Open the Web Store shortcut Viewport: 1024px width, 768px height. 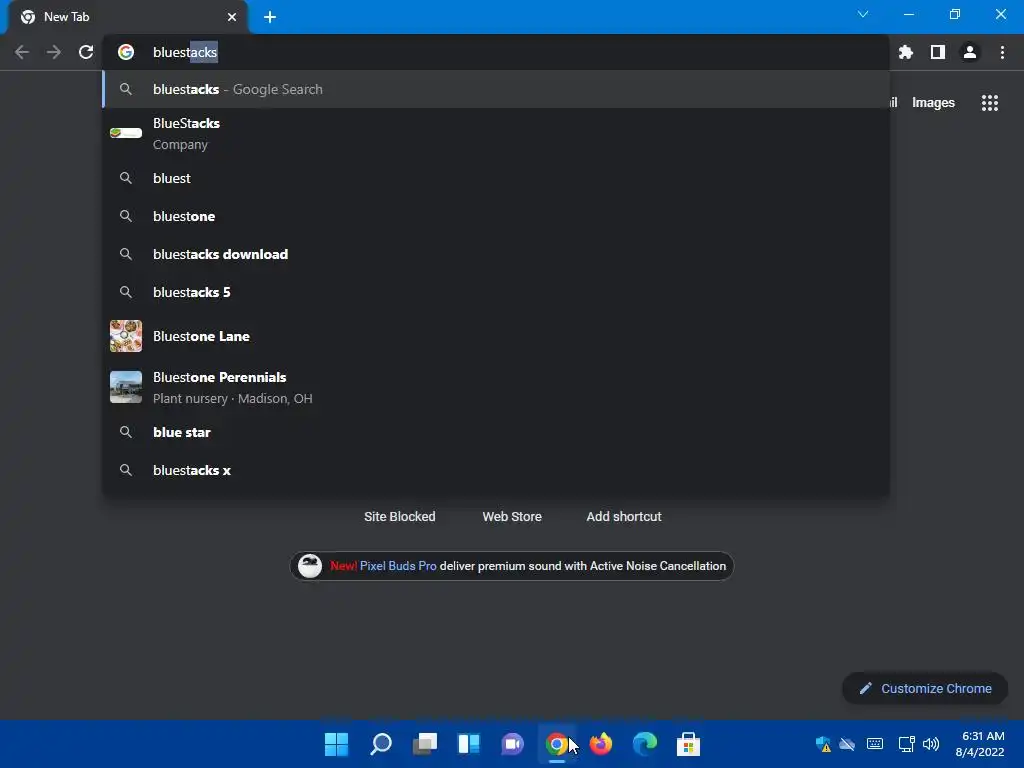coord(512,517)
